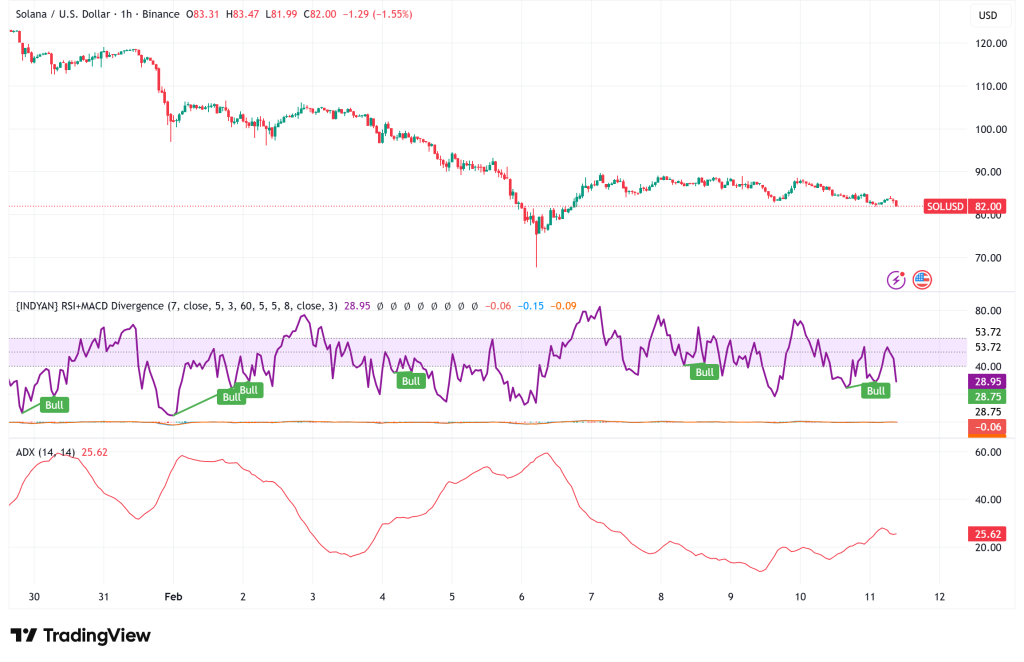Click the purple 28.95 RSI value tag
Screen dimensions: 1024x662
click(987, 382)
